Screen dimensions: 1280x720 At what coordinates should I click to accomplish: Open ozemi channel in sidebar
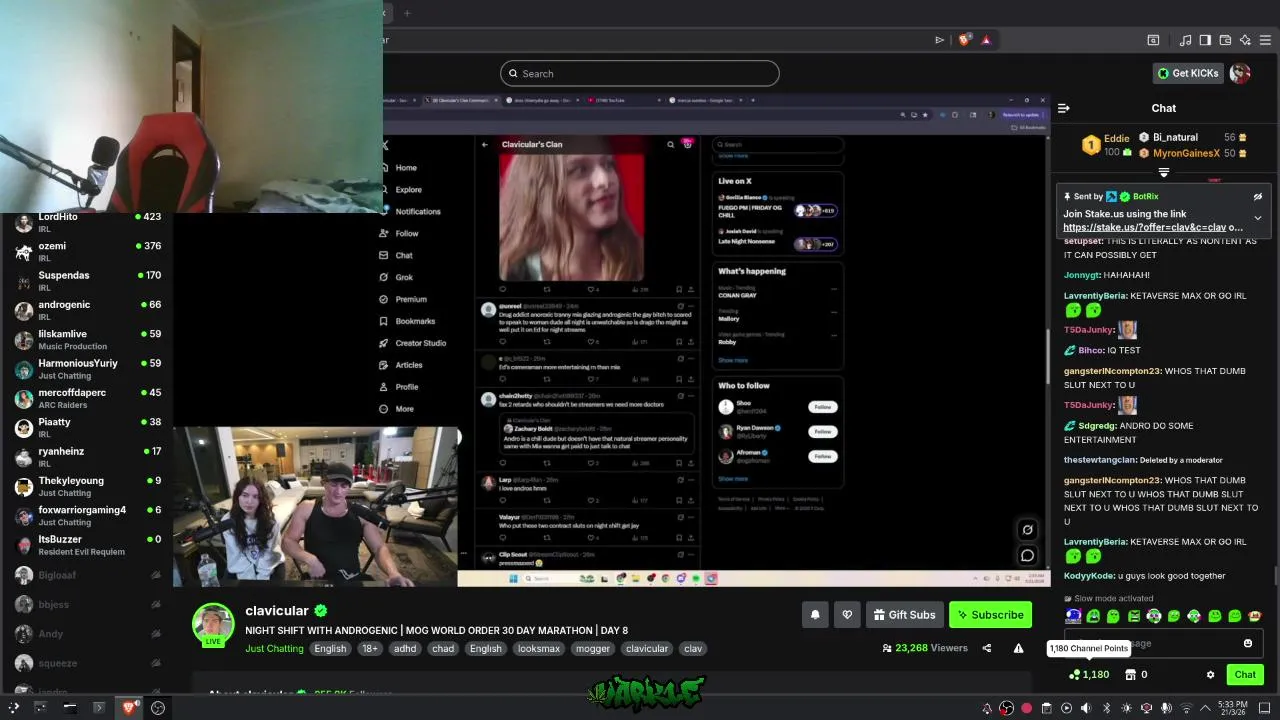[87, 251]
